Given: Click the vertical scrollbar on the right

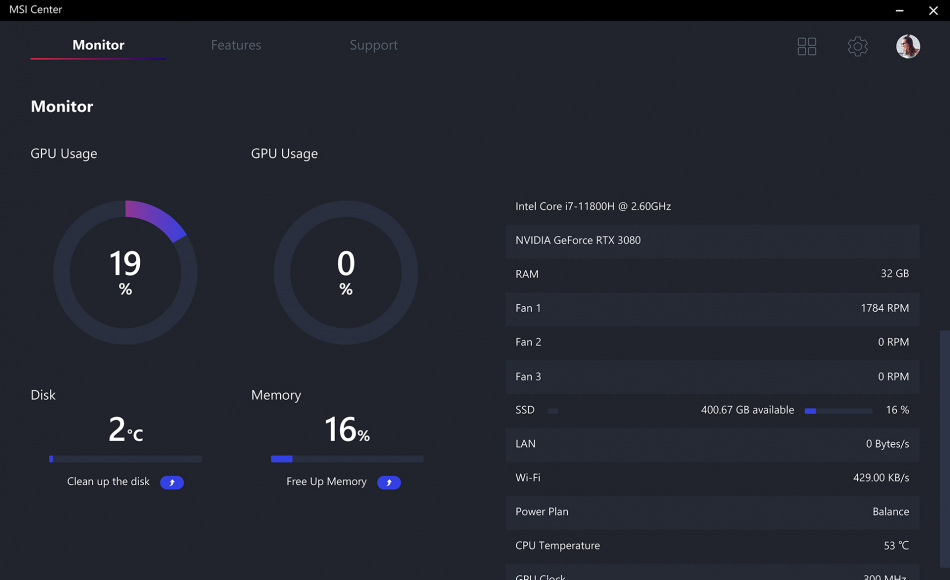Looking at the screenshot, I should 944,450.
